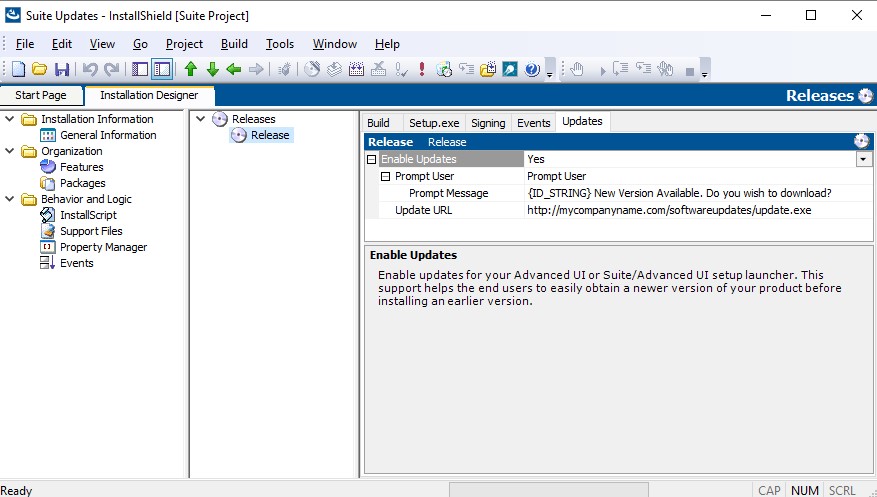Collapse the Enable Updates property group
The image size is (877, 497).
[x=371, y=159]
